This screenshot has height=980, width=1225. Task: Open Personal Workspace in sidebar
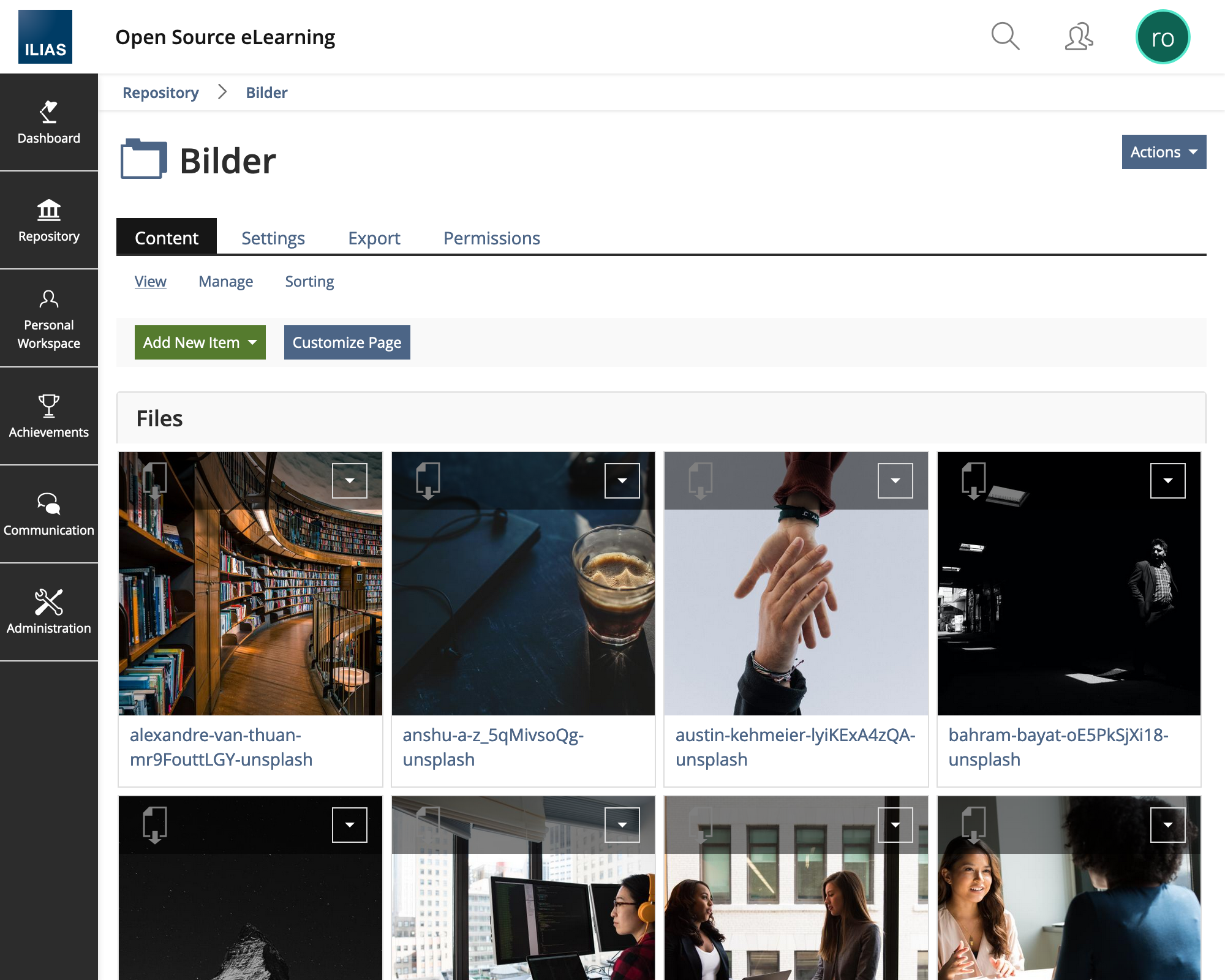(x=49, y=318)
